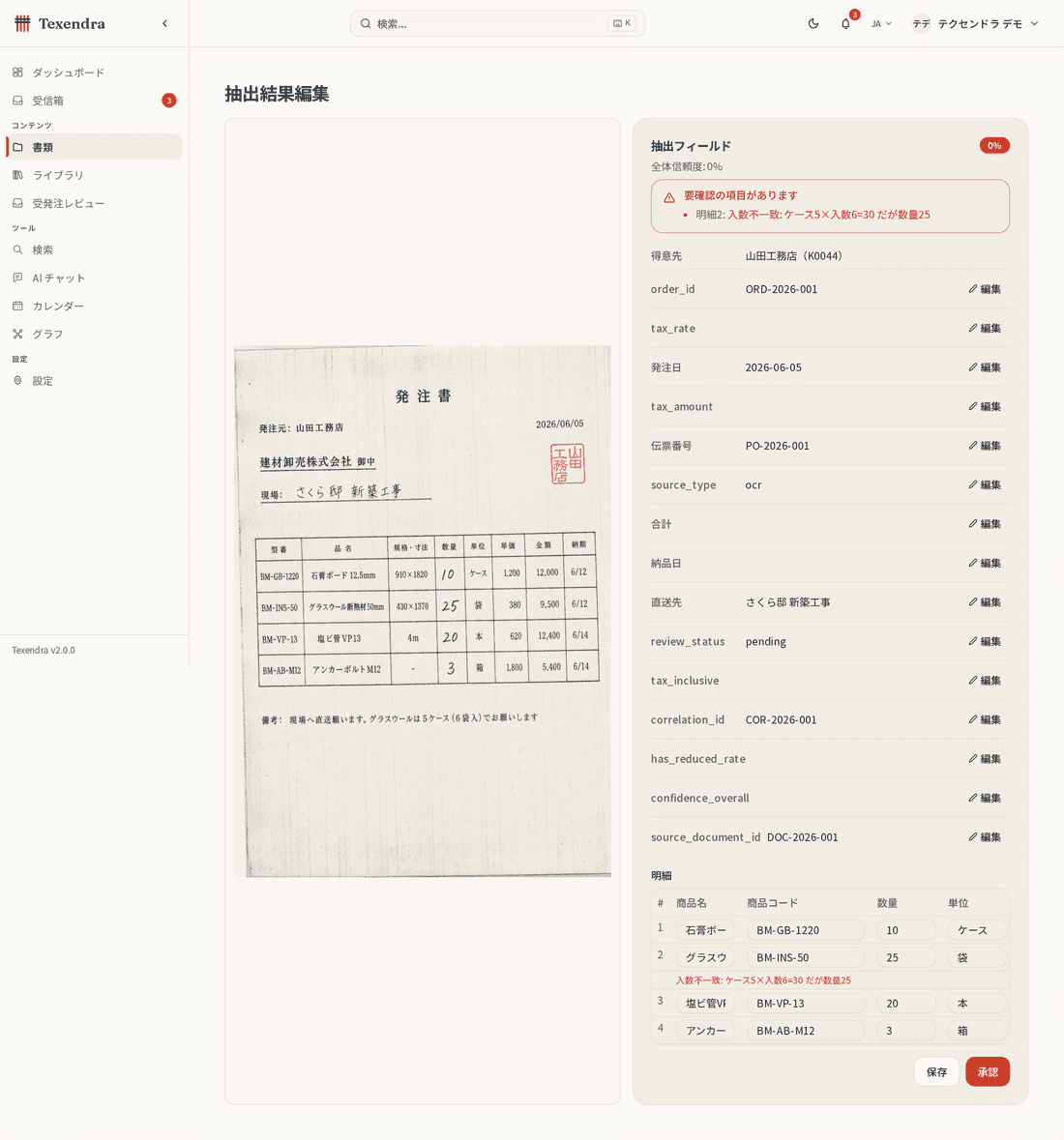Open 受信箱 in the sidebar

tap(94, 101)
